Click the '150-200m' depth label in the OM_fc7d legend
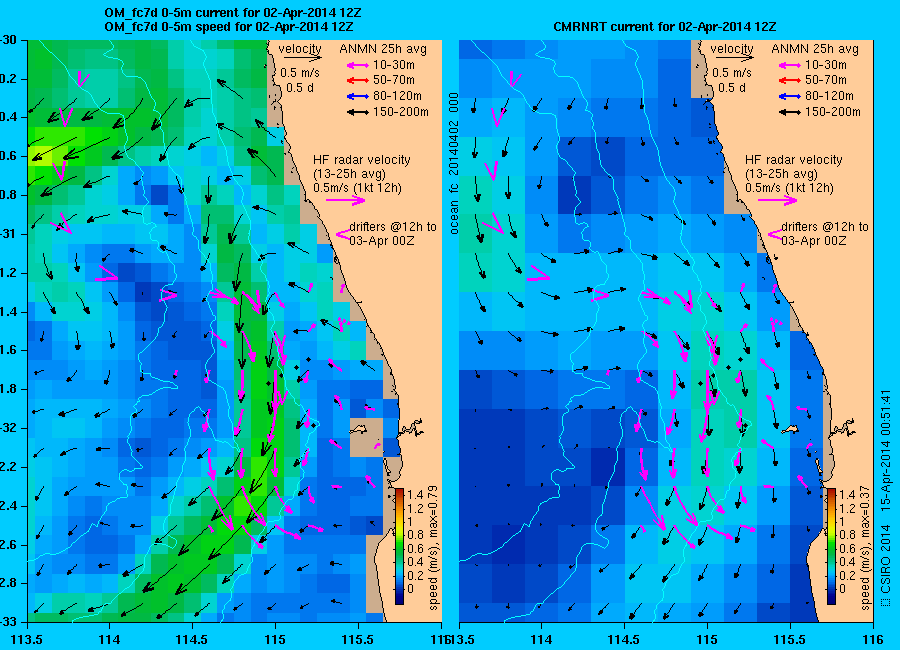900x650 pixels. coord(401,113)
